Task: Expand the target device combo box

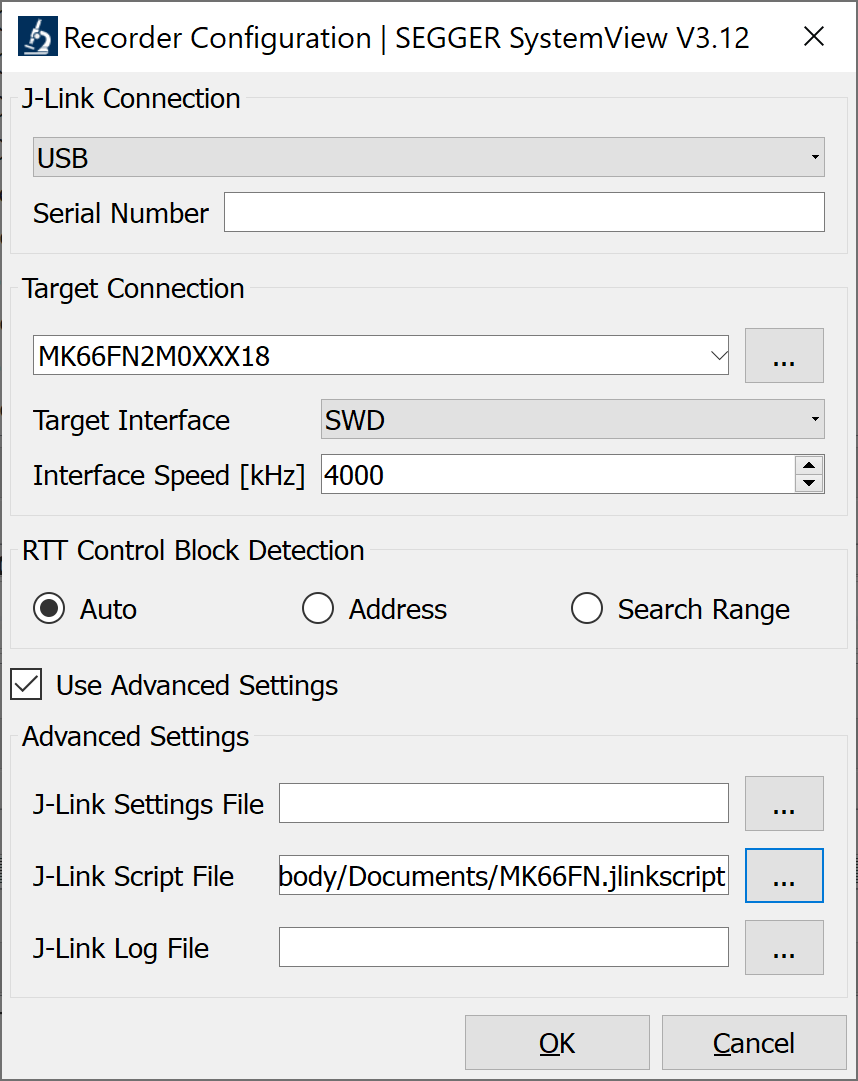Action: [717, 355]
